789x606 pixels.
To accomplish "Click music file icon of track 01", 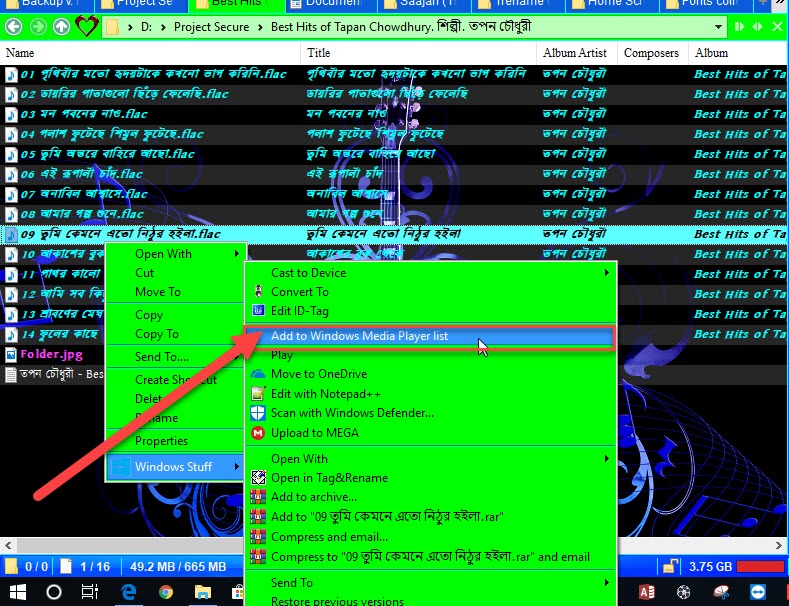I will (x=11, y=74).
